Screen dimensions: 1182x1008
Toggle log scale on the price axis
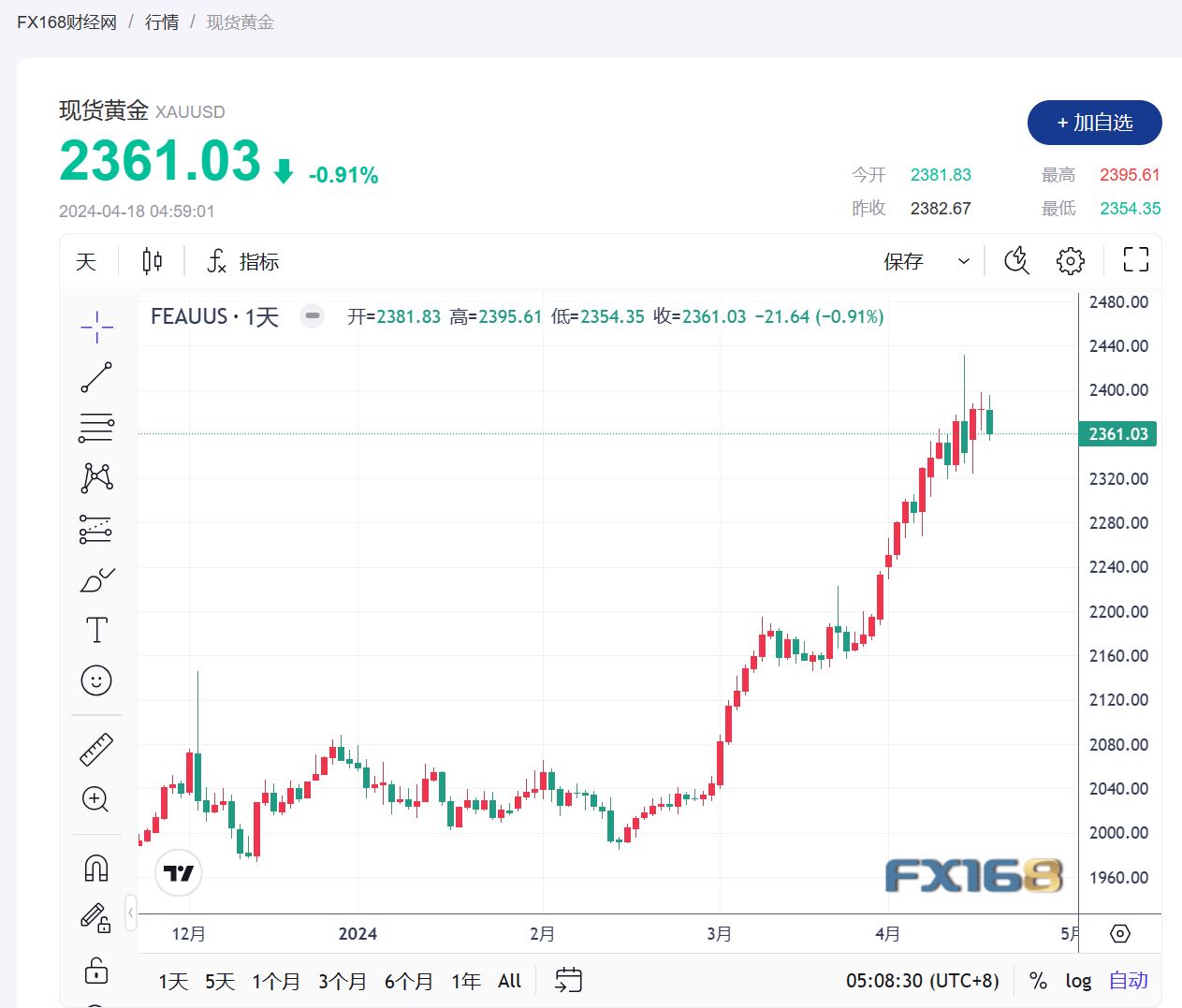pos(1078,981)
